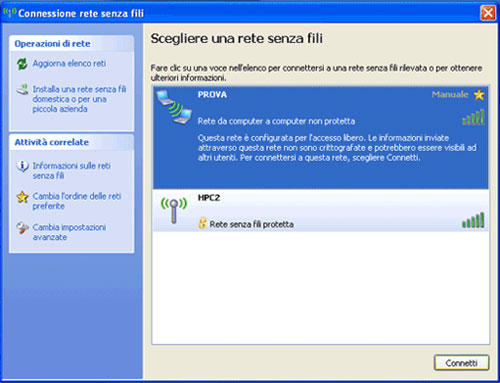Click the computer-to-computer network icon for PROVA
Viewport: 500px width, 383px height.
tap(174, 107)
